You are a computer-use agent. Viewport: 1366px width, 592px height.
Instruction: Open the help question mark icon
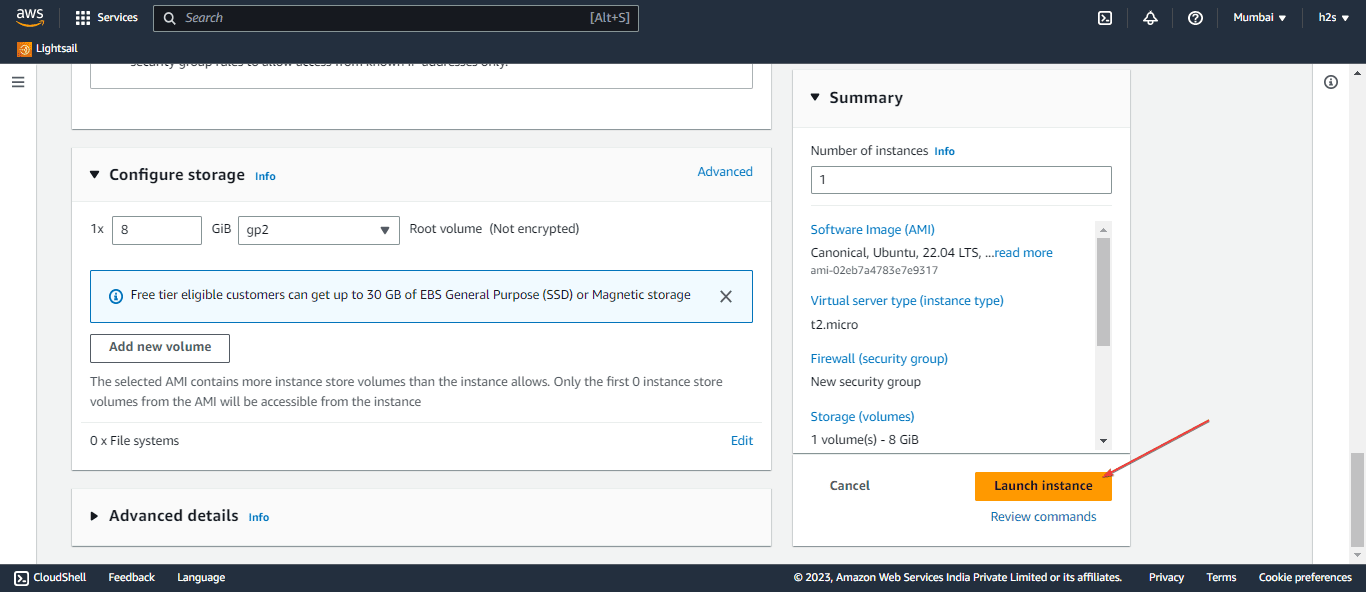tap(1195, 18)
